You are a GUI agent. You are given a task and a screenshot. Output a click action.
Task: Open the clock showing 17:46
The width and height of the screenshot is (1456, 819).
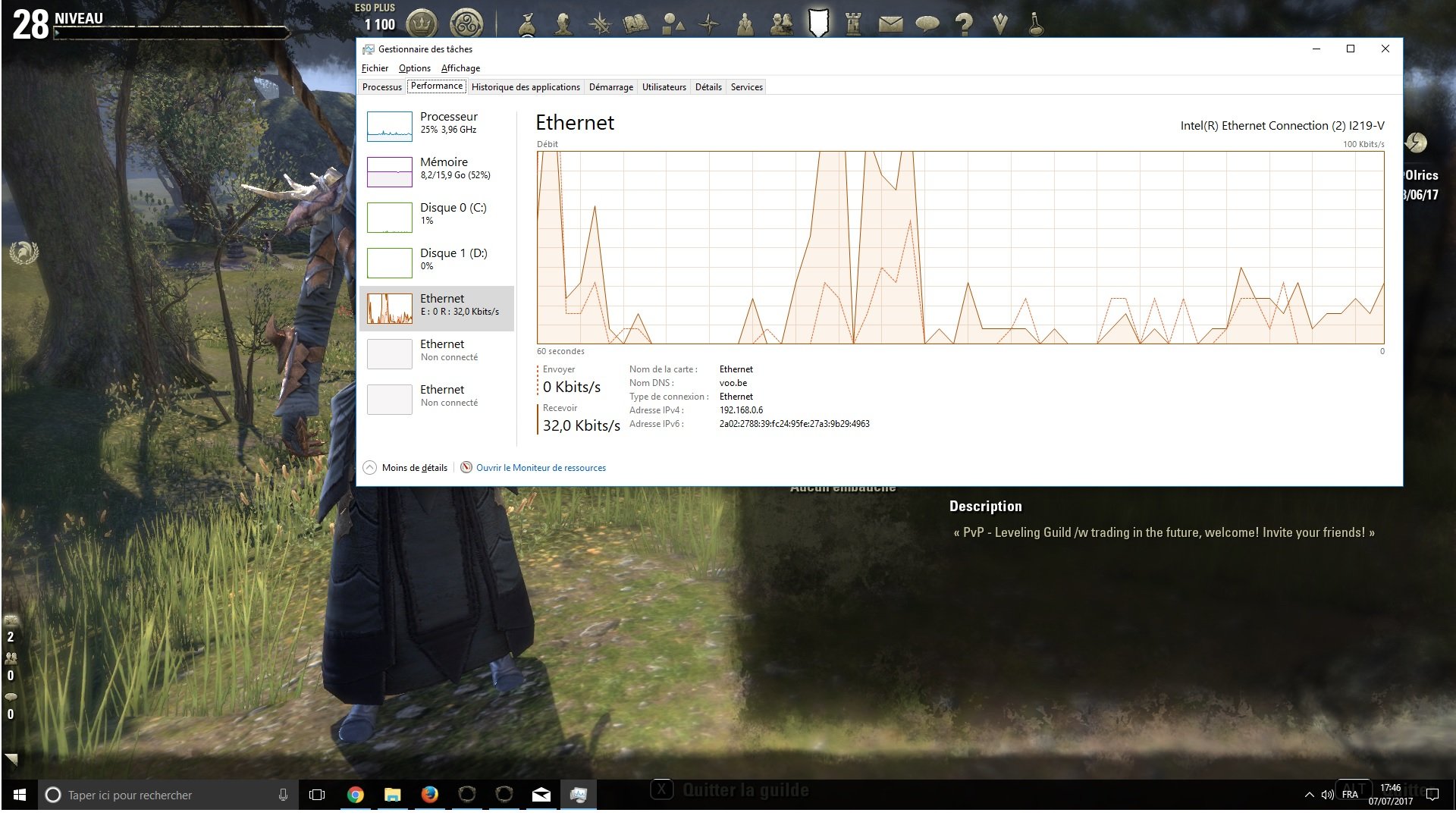[x=1390, y=795]
